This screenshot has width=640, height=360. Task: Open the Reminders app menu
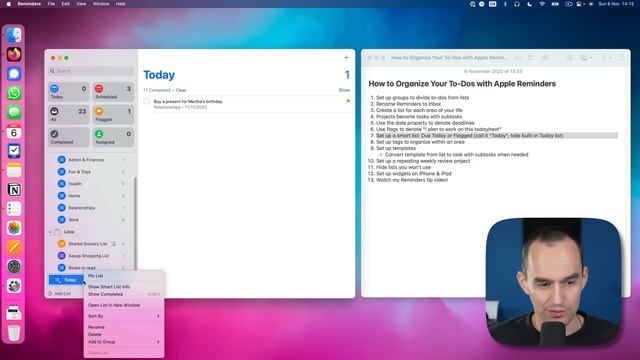29,4
